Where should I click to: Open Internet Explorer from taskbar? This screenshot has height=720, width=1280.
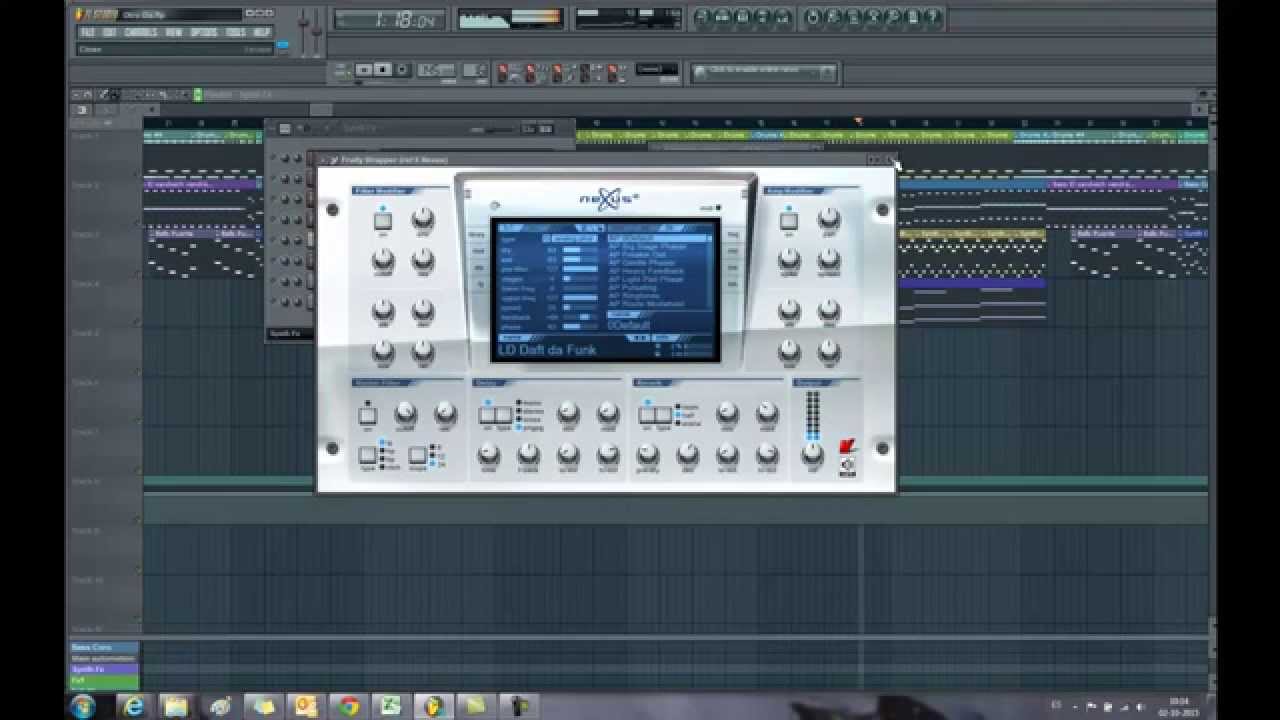[132, 706]
